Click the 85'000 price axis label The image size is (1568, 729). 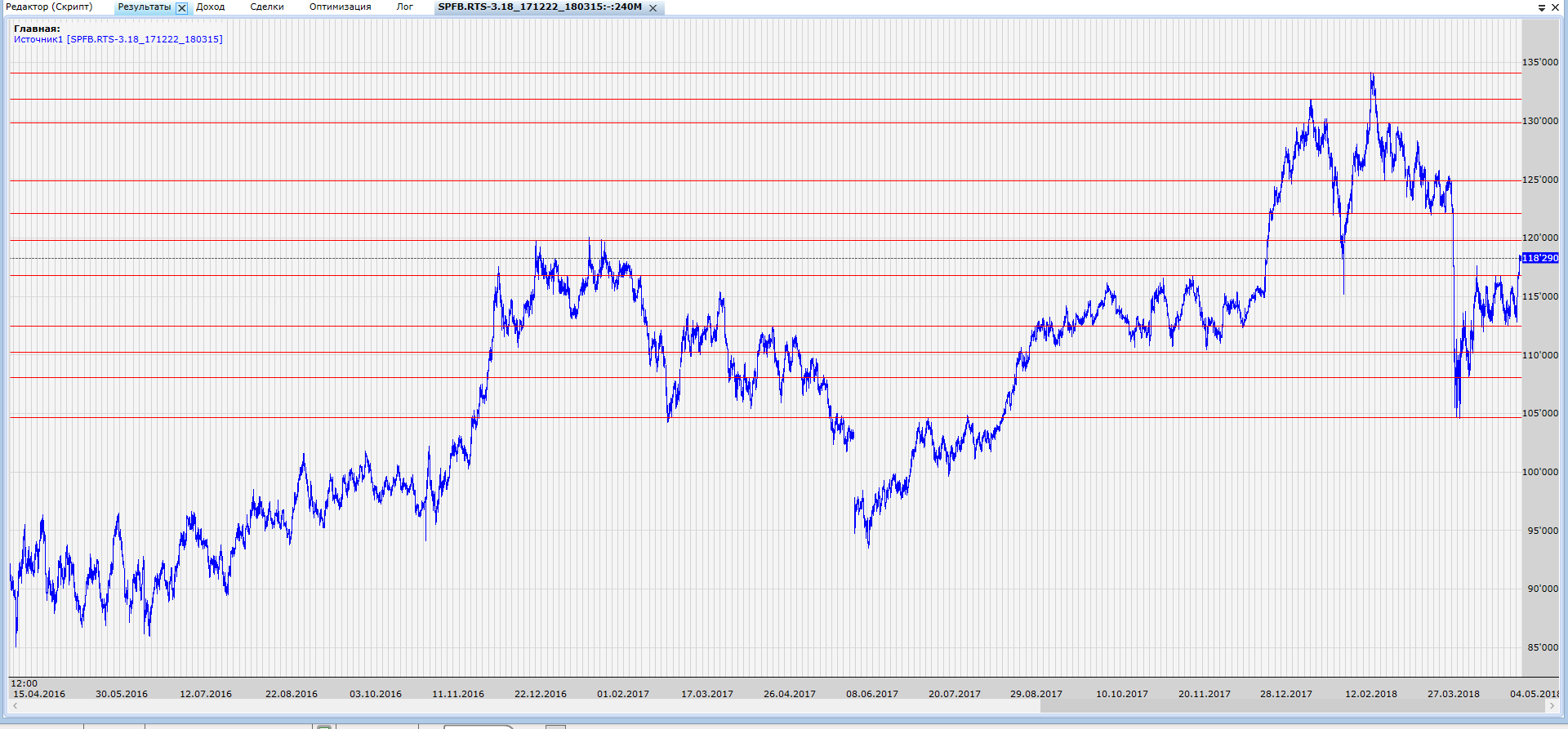point(1543,647)
